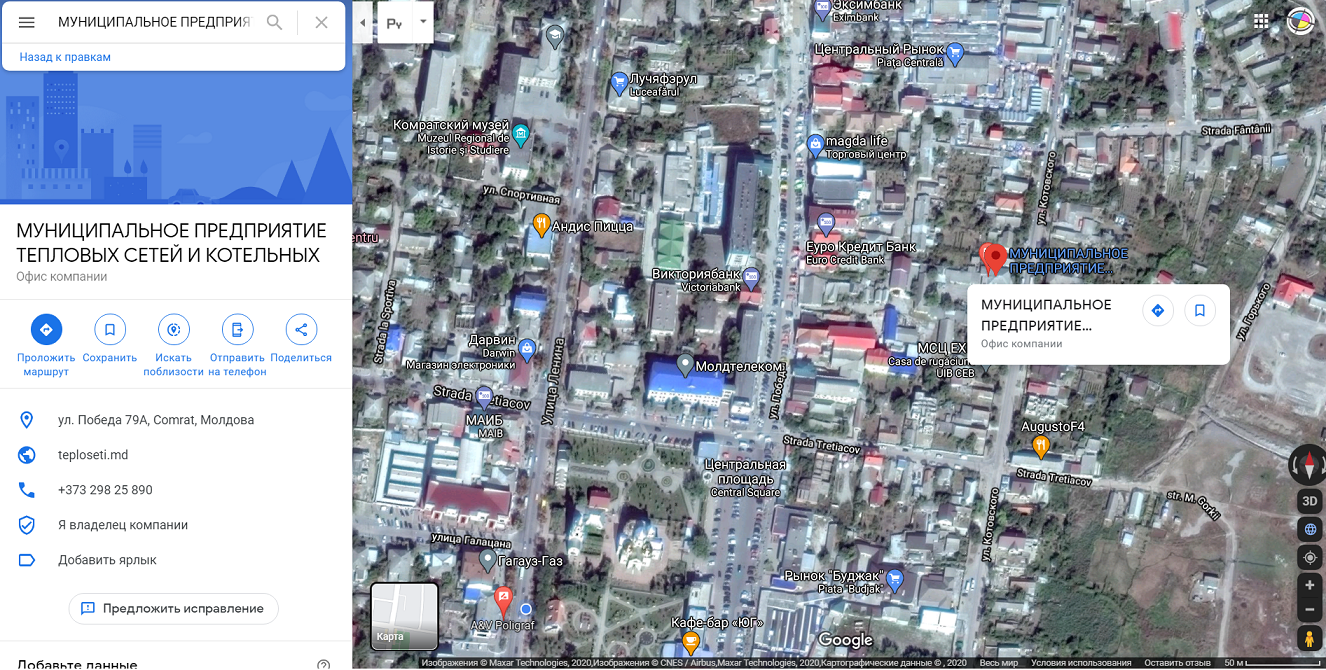Click the 'show my location' button
This screenshot has height=670, width=1326.
(x=1309, y=558)
